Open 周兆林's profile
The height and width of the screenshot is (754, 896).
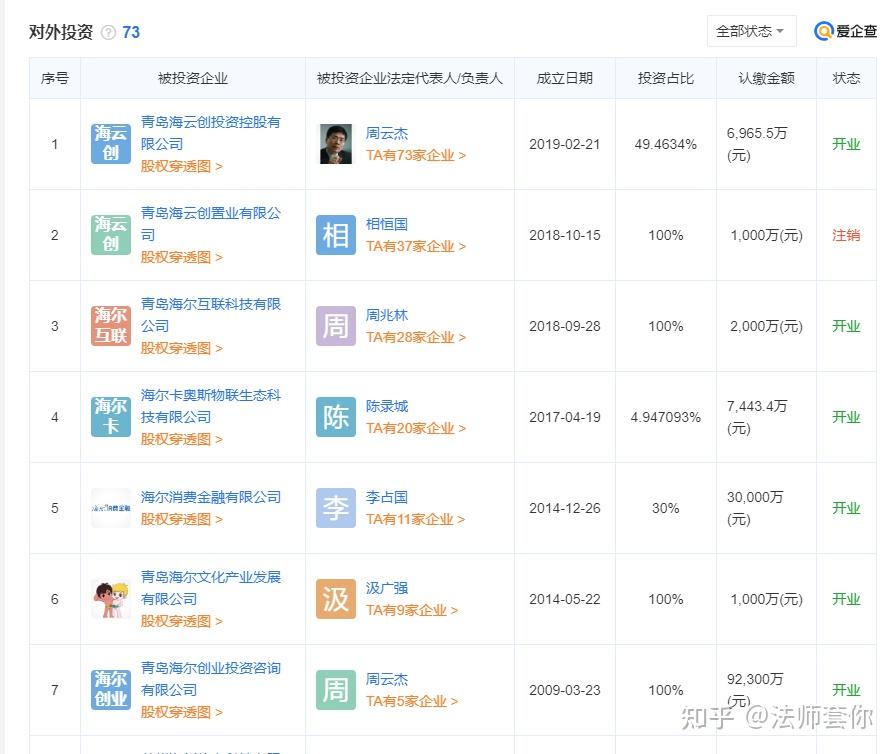point(387,315)
